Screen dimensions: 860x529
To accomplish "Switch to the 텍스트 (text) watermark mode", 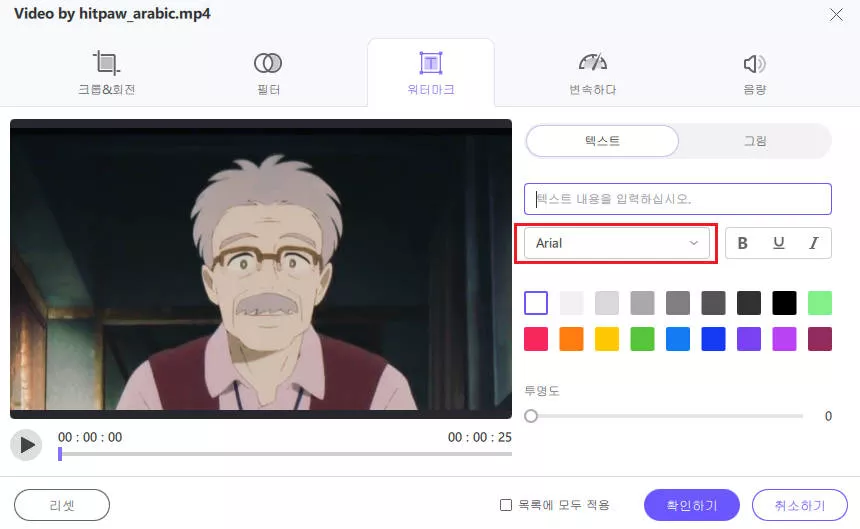I will pyautogui.click(x=602, y=141).
